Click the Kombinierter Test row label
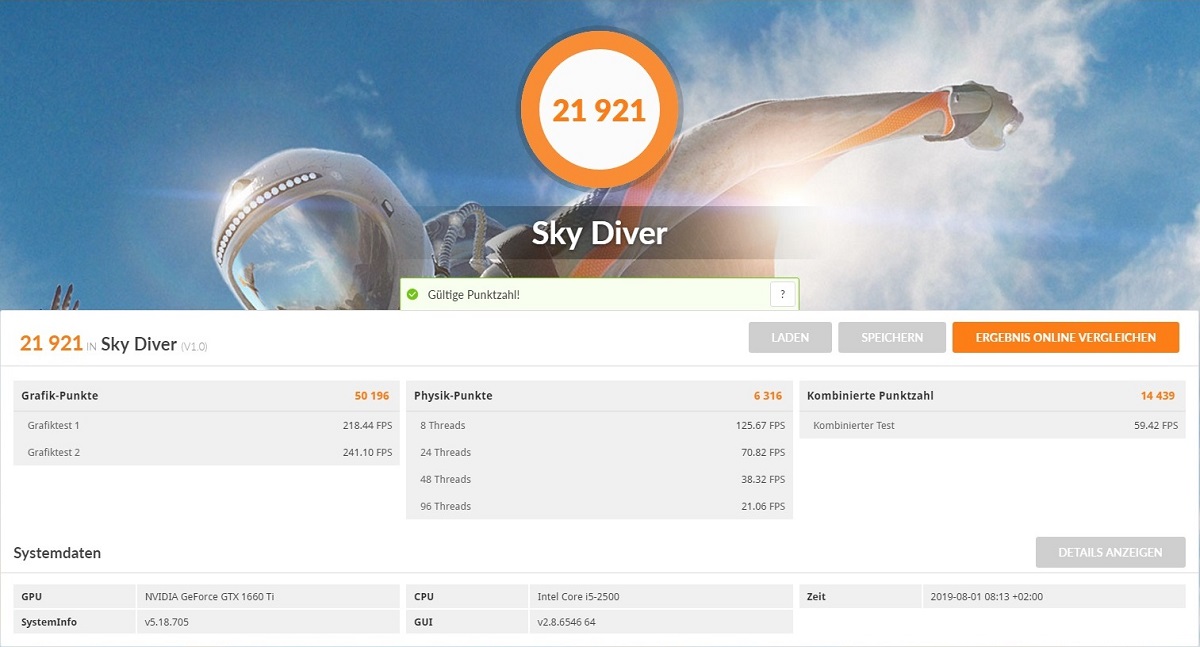This screenshot has width=1200, height=647. click(x=854, y=425)
